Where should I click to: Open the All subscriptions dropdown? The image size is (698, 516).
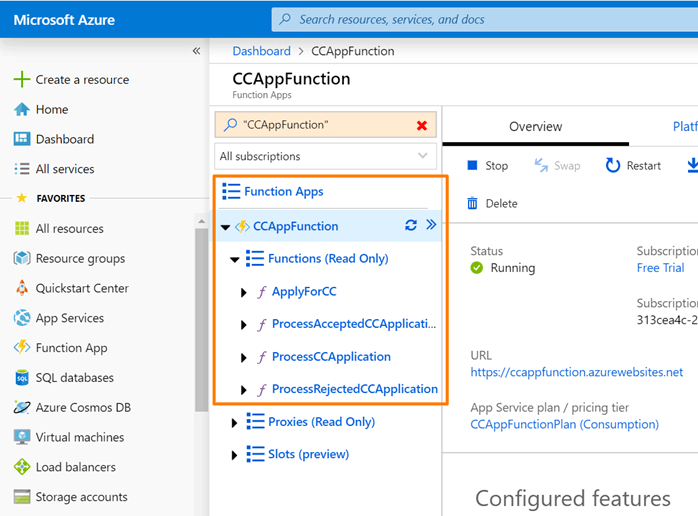(325, 156)
